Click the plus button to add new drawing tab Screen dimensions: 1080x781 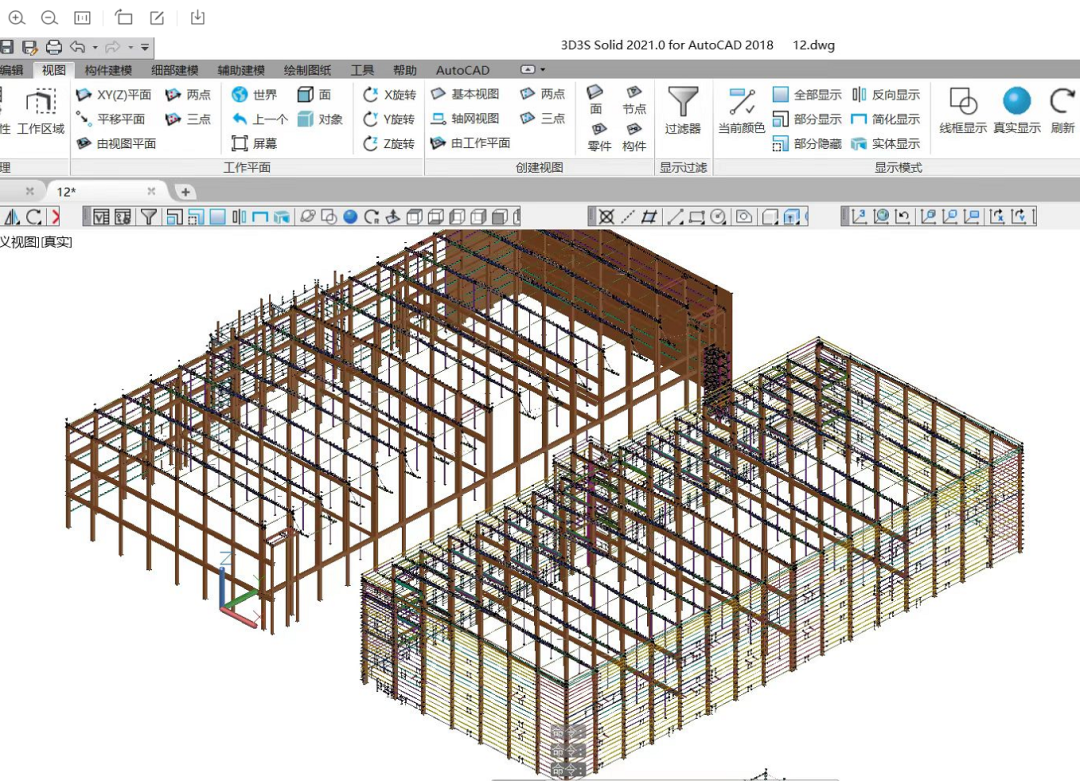[x=185, y=191]
